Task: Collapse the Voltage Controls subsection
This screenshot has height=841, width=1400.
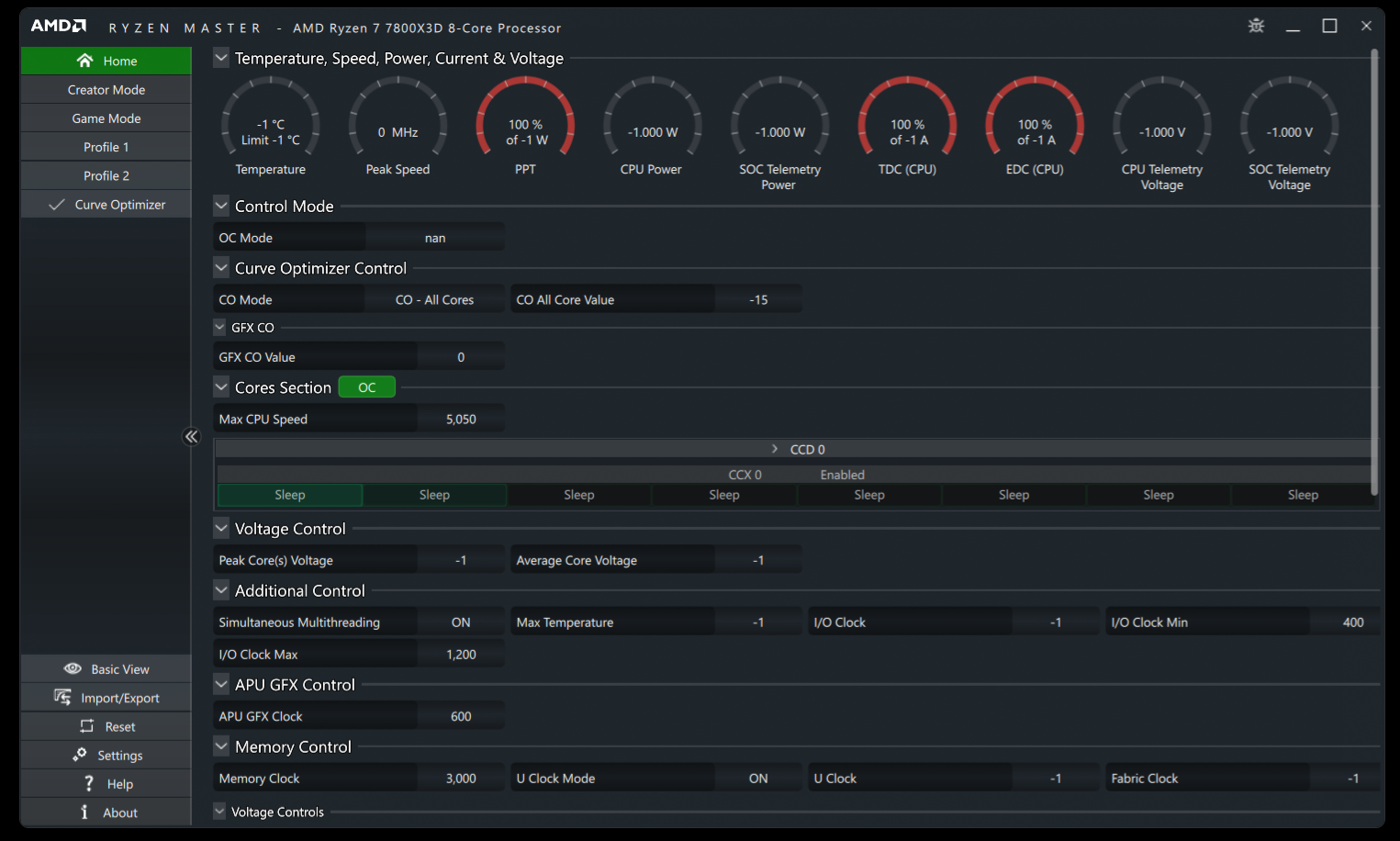Action: (219, 812)
